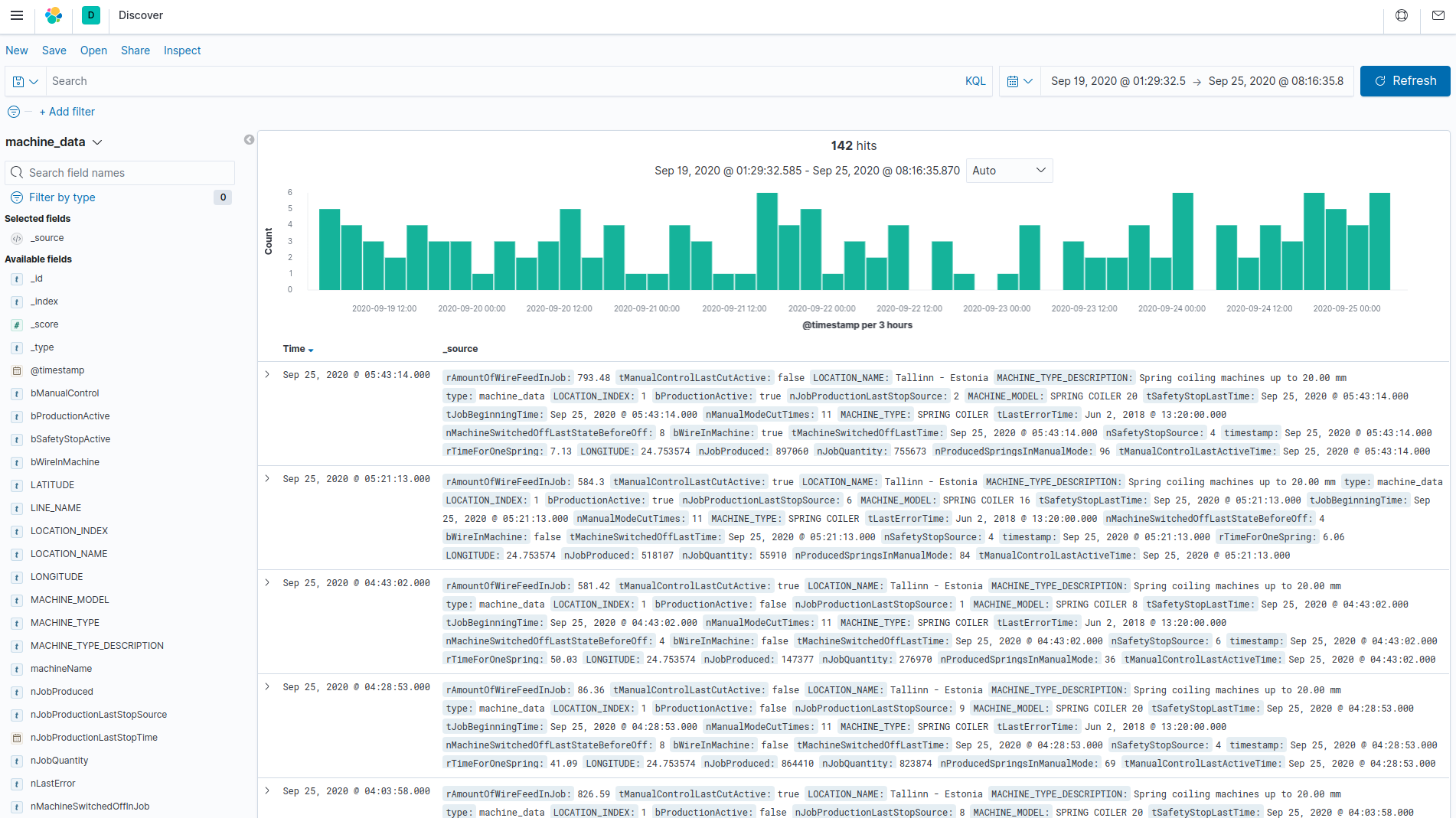Open the green D space avatar
1456x818 pixels.
(x=91, y=15)
